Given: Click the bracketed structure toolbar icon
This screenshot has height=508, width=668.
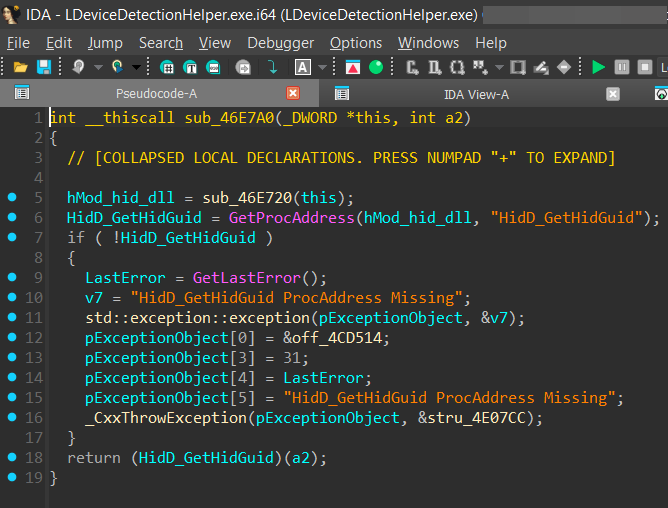Looking at the screenshot, I should [x=458, y=67].
